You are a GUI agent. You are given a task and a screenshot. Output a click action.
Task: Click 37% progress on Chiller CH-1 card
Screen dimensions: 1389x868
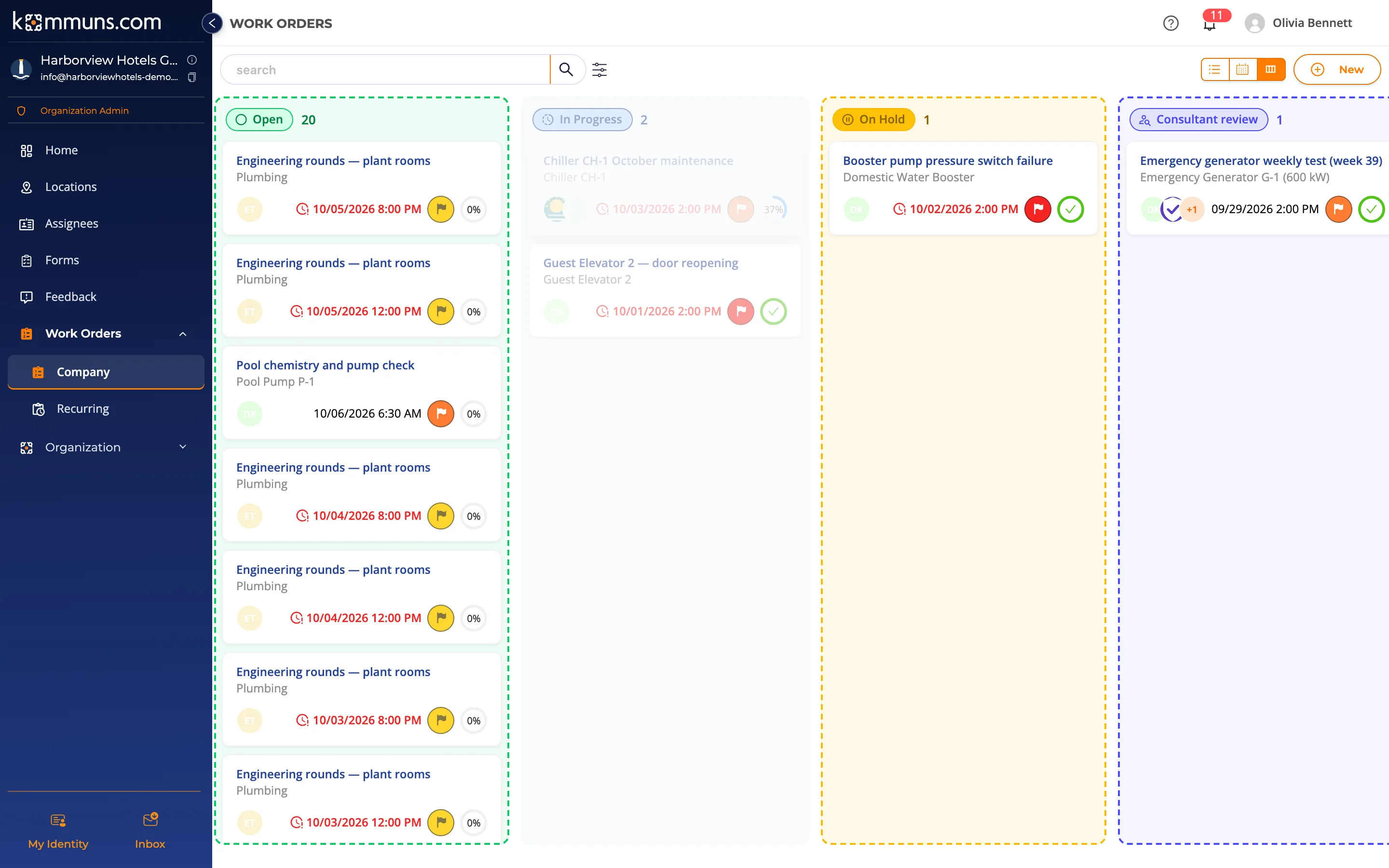(x=773, y=210)
